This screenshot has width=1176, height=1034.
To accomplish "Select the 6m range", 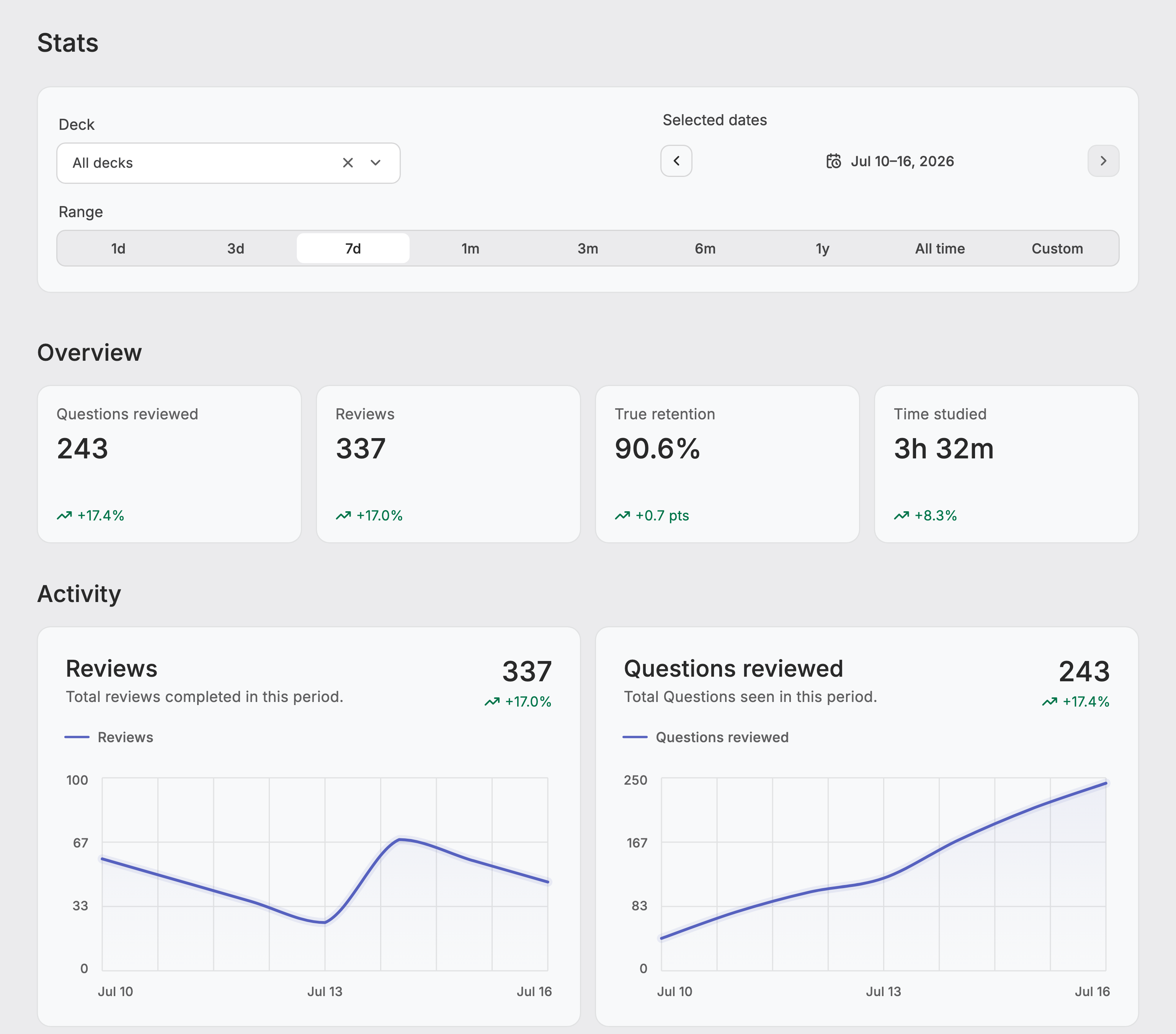I will point(706,248).
